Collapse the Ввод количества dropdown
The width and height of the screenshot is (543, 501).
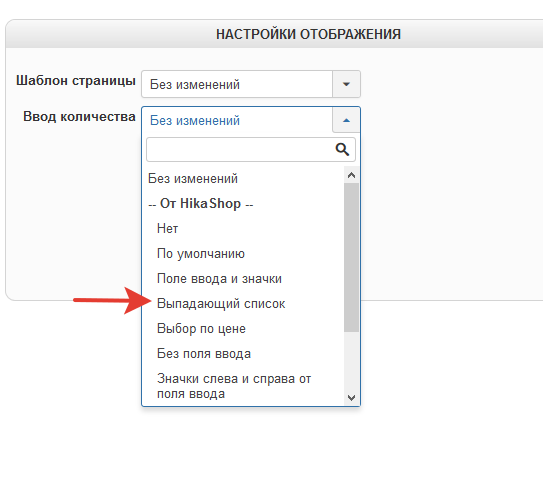[251, 120]
